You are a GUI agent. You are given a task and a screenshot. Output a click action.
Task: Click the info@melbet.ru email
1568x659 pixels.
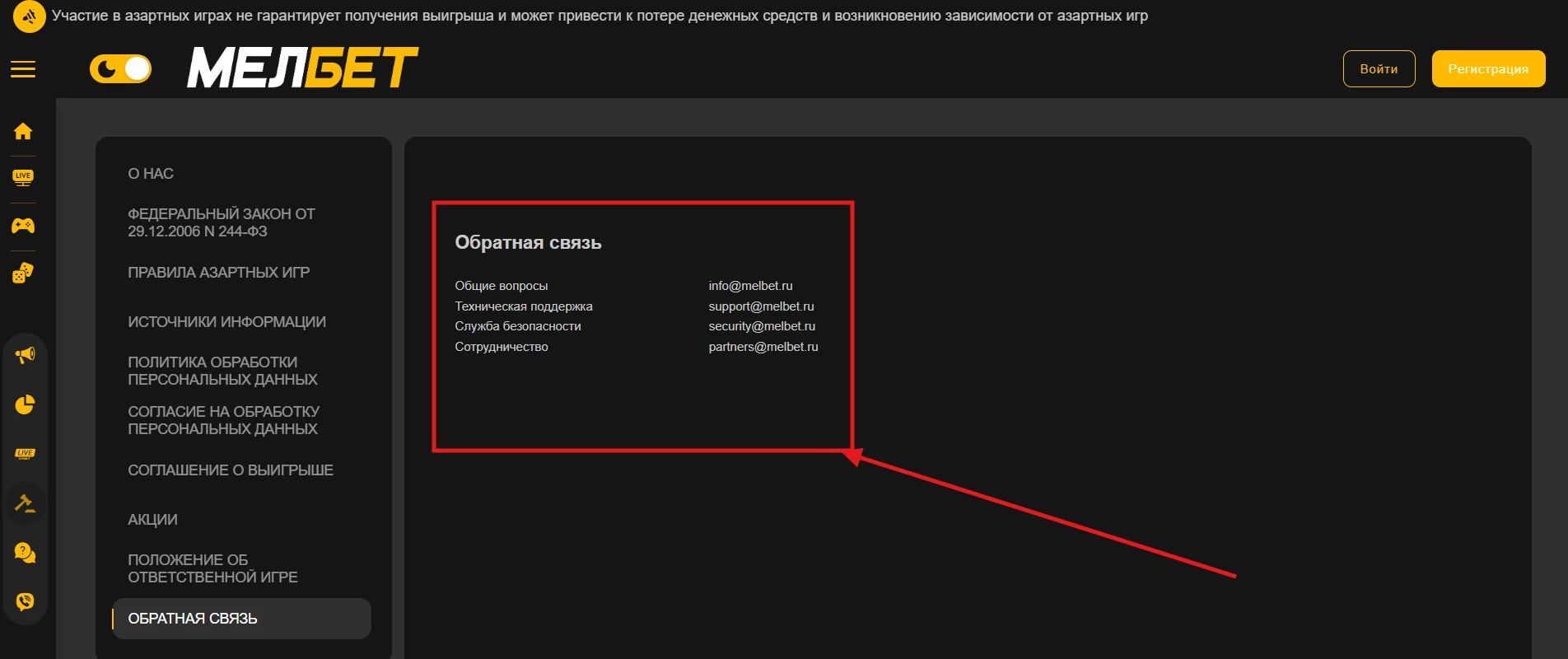(x=750, y=286)
